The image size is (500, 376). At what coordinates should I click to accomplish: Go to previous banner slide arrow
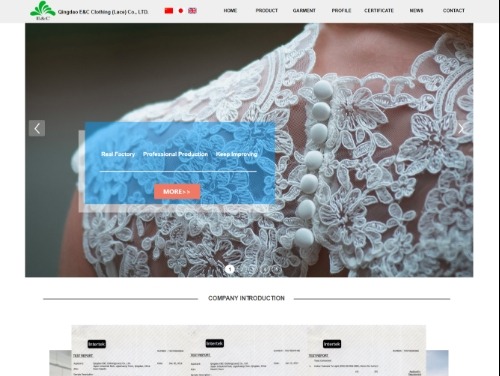coord(37,128)
